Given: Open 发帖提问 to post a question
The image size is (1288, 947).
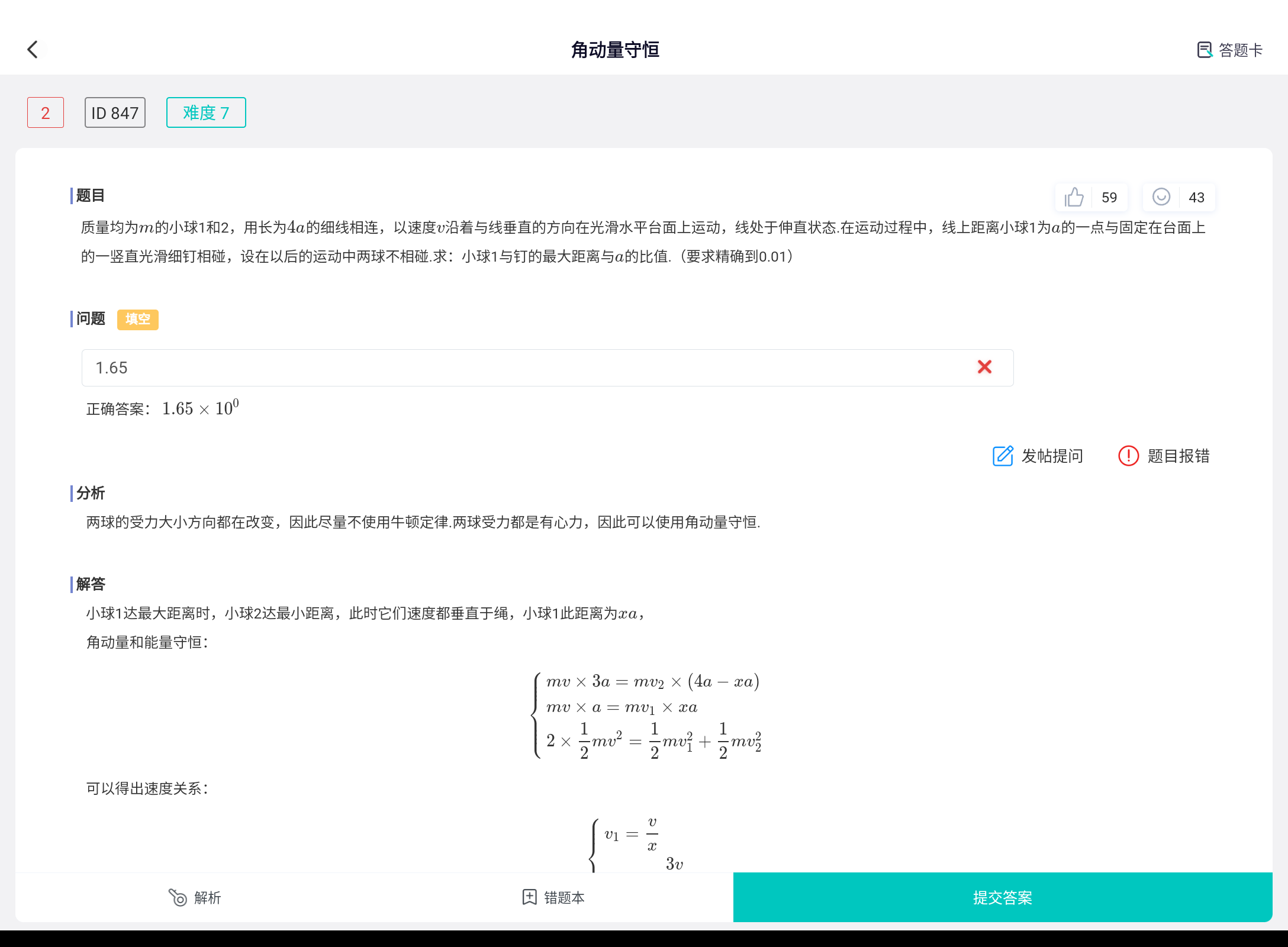Looking at the screenshot, I should tap(1038, 456).
